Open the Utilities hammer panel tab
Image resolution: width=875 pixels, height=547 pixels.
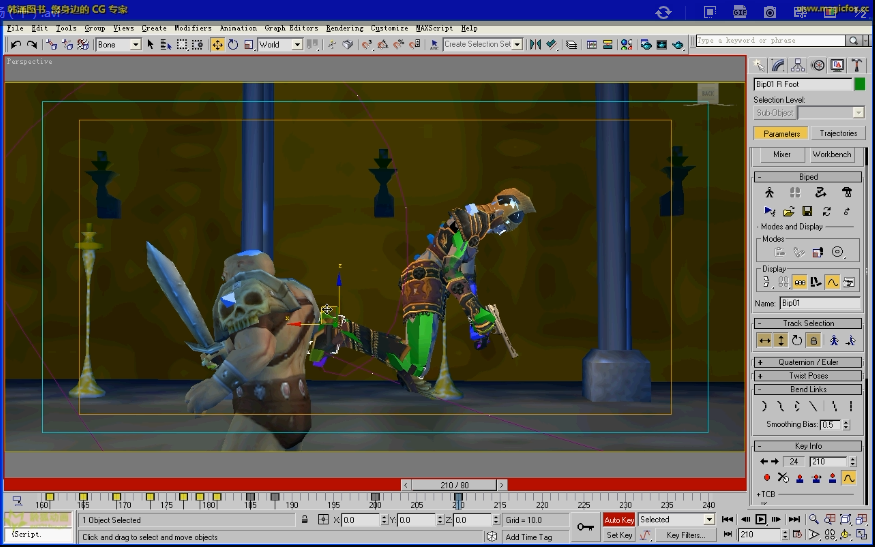[x=857, y=66]
